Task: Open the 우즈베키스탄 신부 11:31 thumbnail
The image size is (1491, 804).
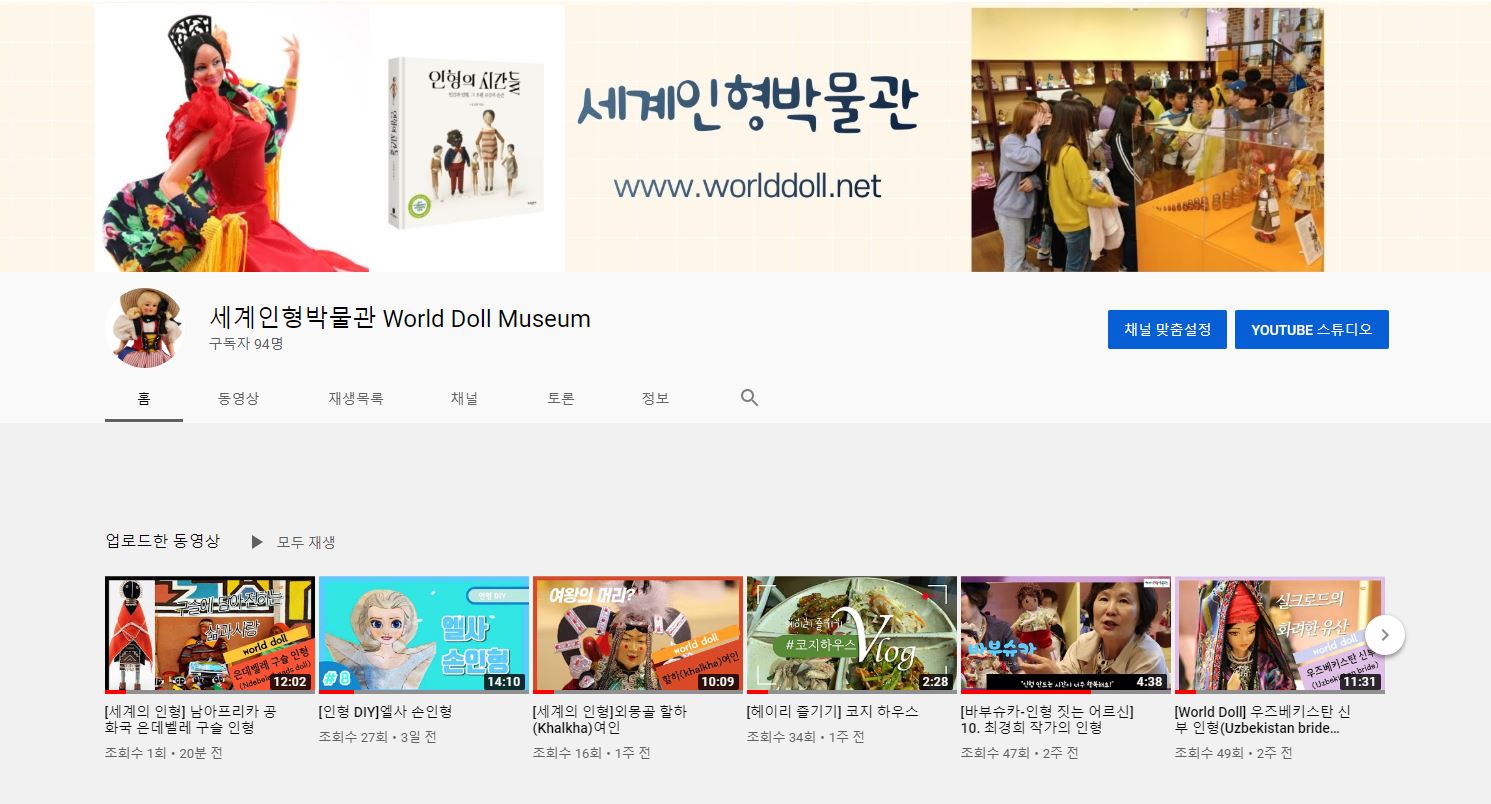Action: click(x=1280, y=635)
